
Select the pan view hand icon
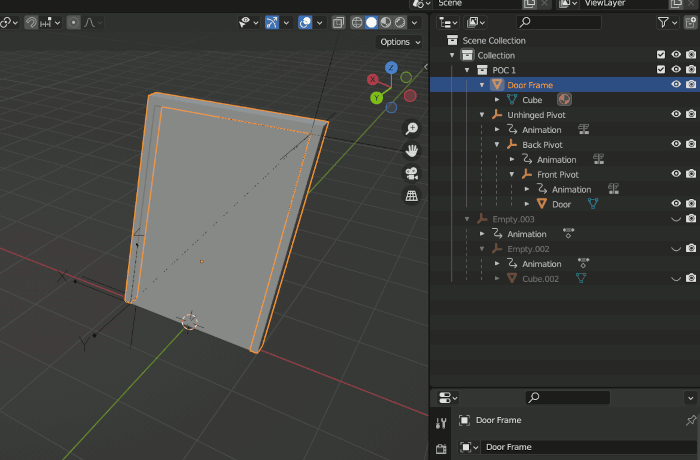point(412,151)
